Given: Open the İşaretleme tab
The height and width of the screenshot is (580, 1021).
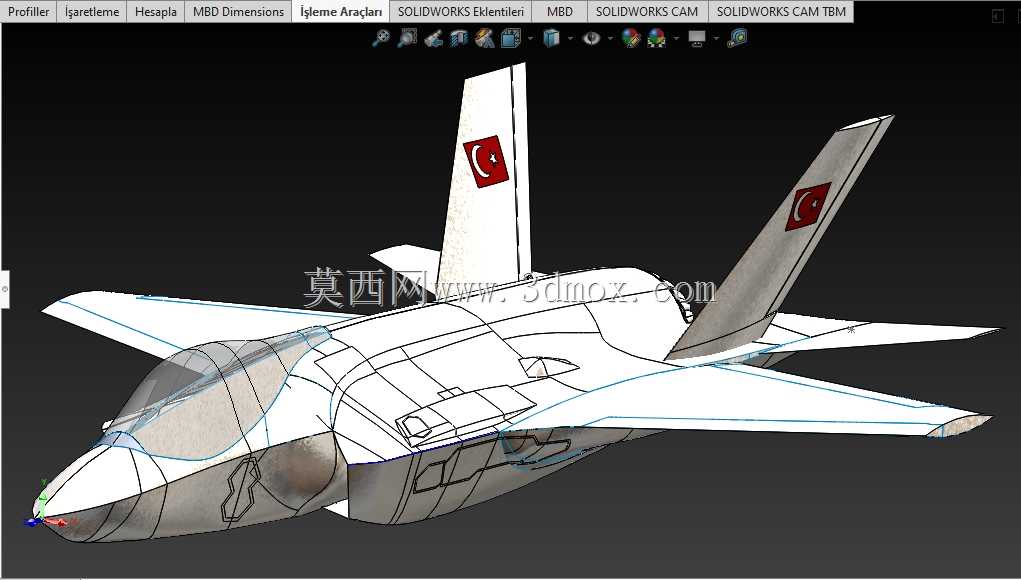Looking at the screenshot, I should point(92,12).
